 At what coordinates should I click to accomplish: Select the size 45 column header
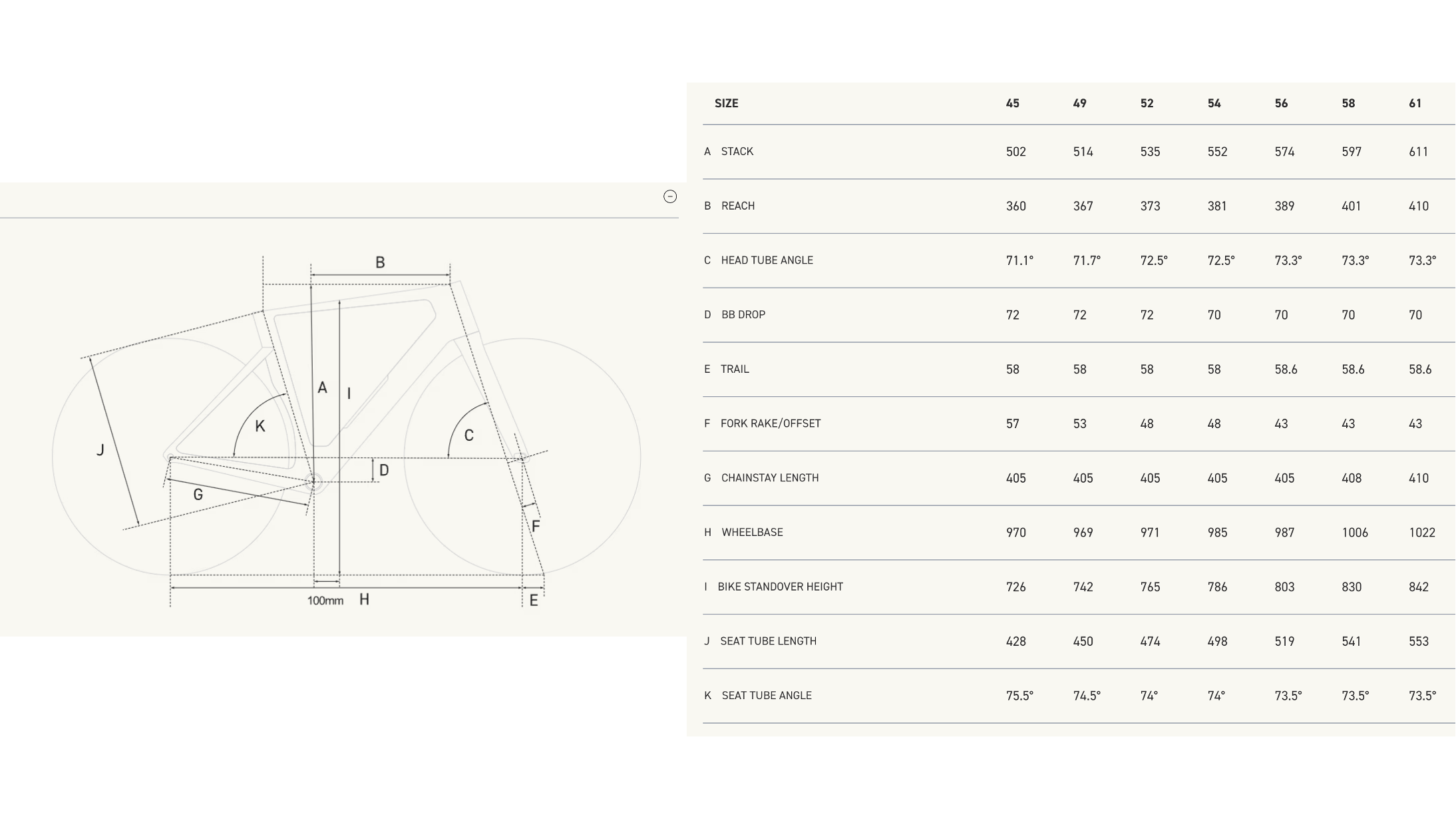[x=1012, y=103]
